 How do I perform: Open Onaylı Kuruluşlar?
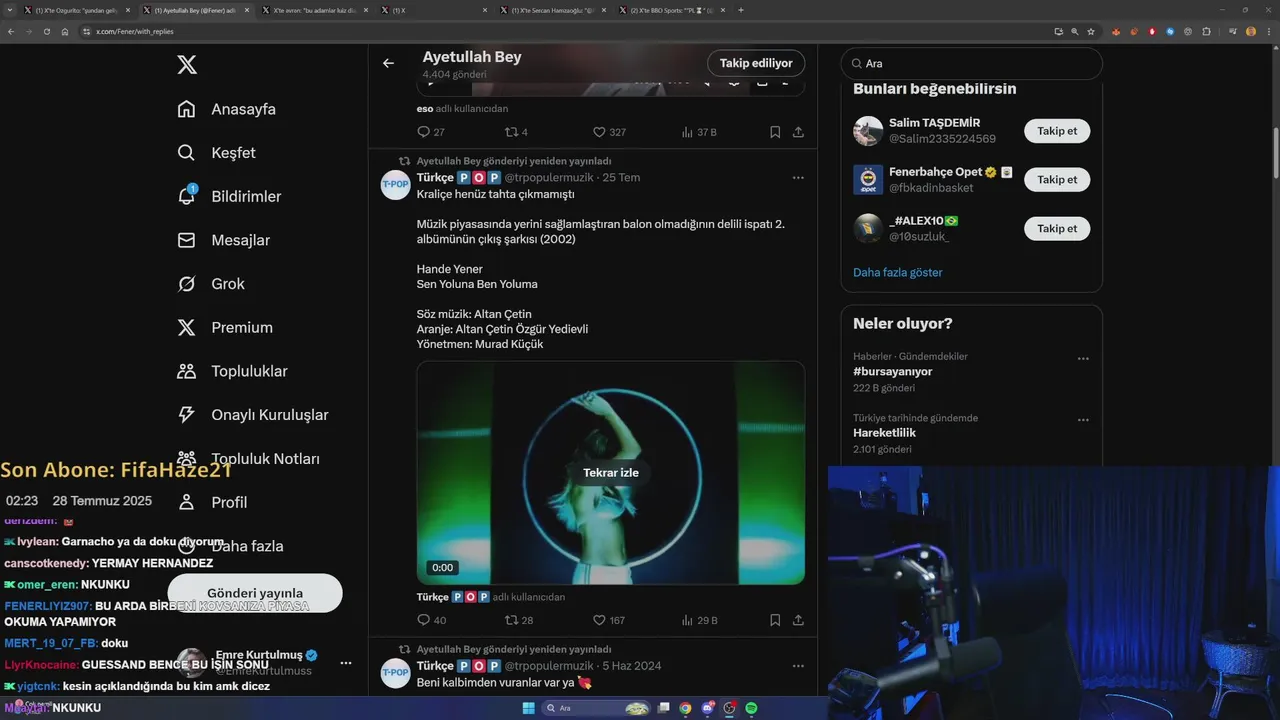pos(252,415)
